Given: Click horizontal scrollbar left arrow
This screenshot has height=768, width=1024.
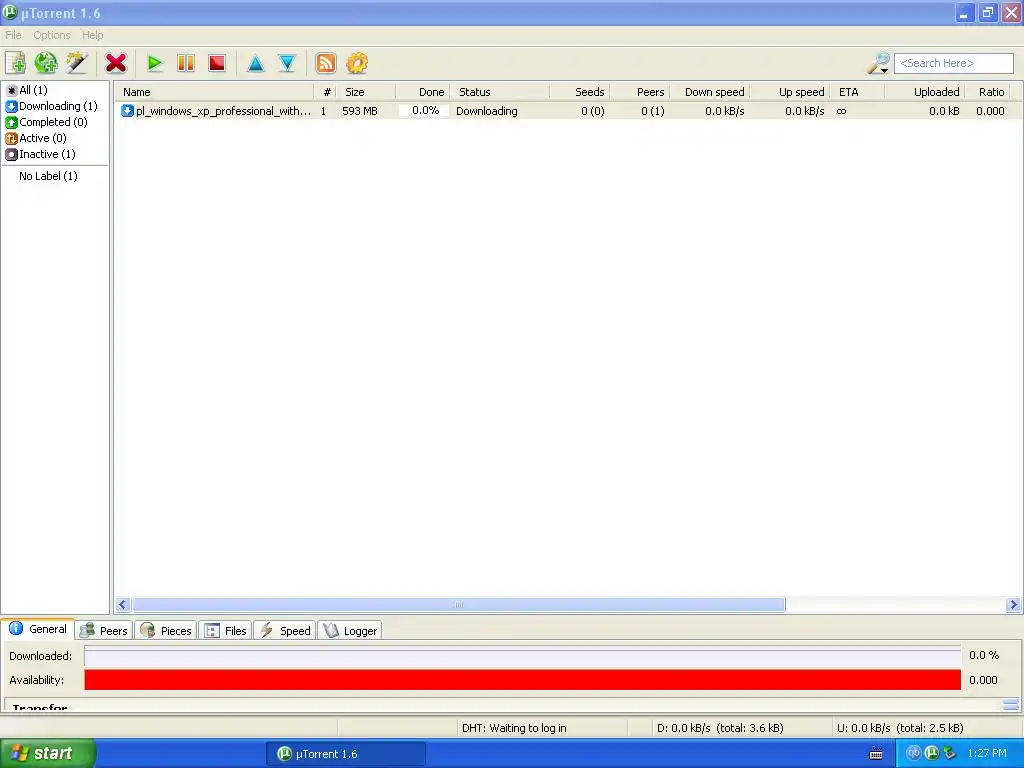Looking at the screenshot, I should pos(122,605).
